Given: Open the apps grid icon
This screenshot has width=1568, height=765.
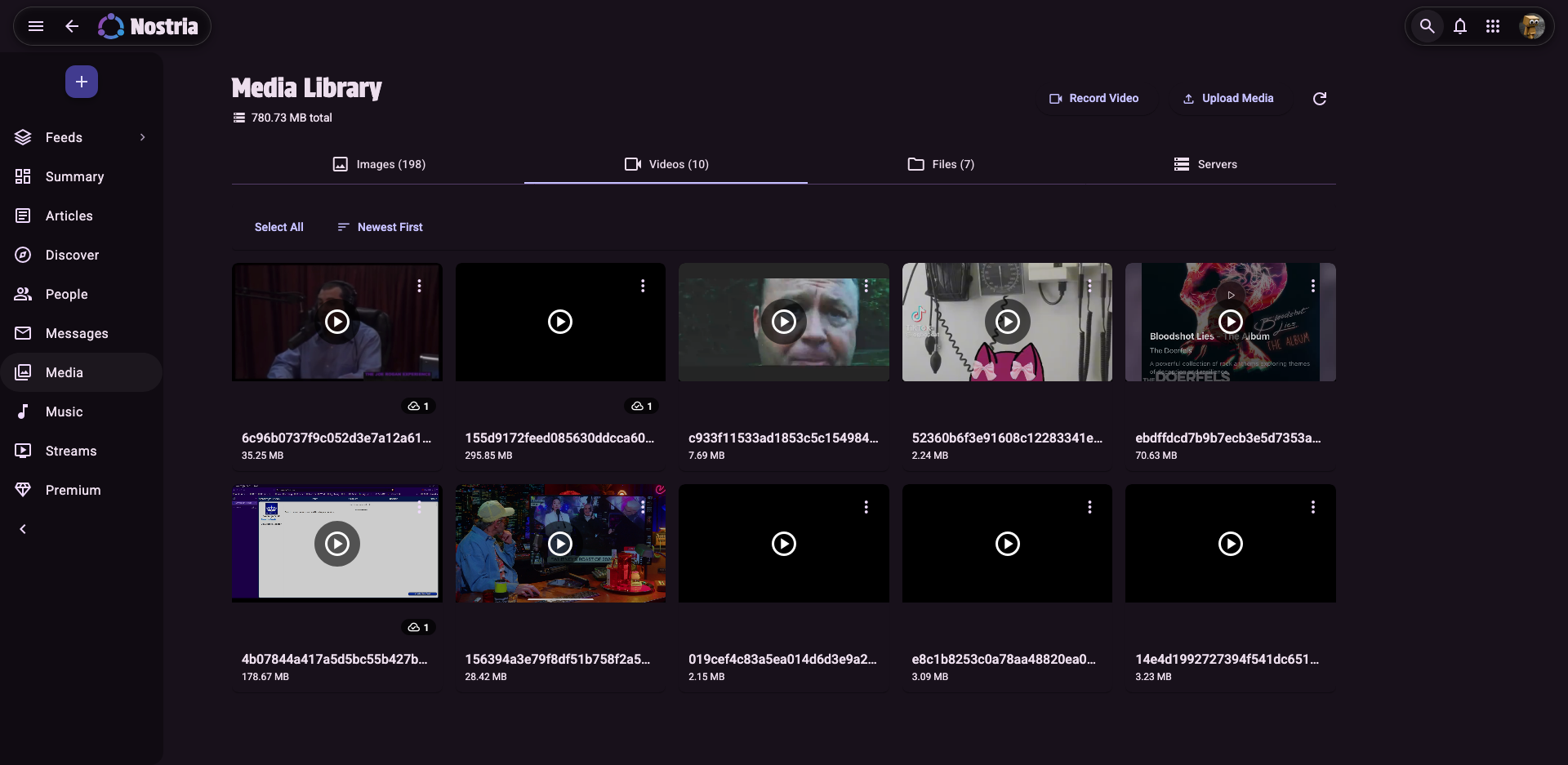Looking at the screenshot, I should (x=1493, y=26).
